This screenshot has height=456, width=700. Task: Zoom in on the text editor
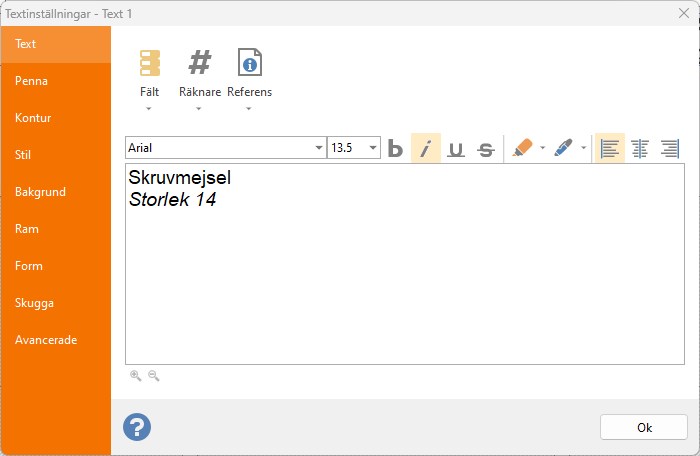(x=136, y=376)
